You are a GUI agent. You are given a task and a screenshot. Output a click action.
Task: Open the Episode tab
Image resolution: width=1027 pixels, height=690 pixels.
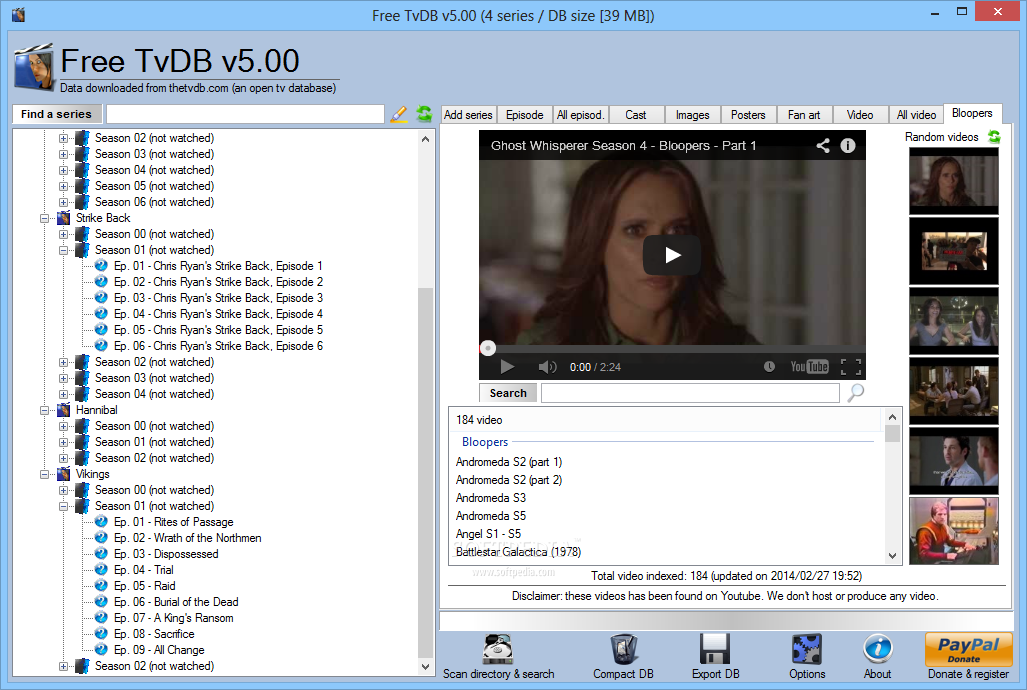tap(525, 115)
